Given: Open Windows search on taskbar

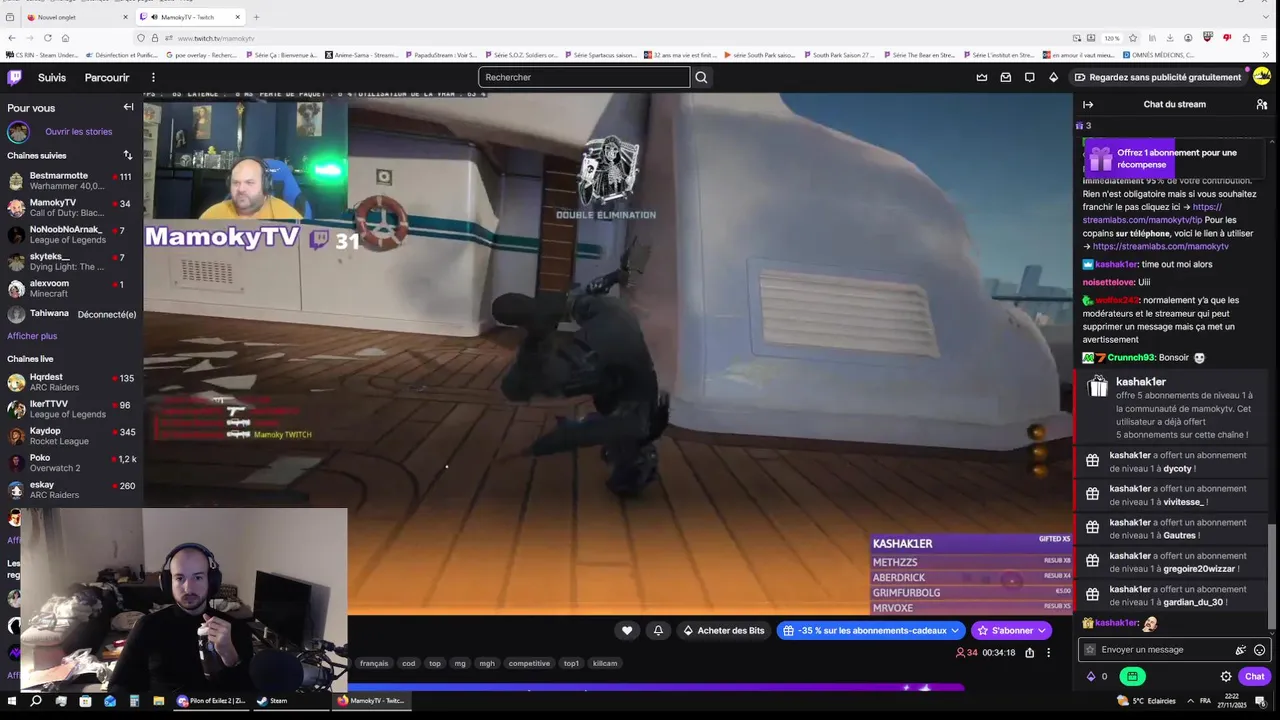Looking at the screenshot, I should coord(35,701).
